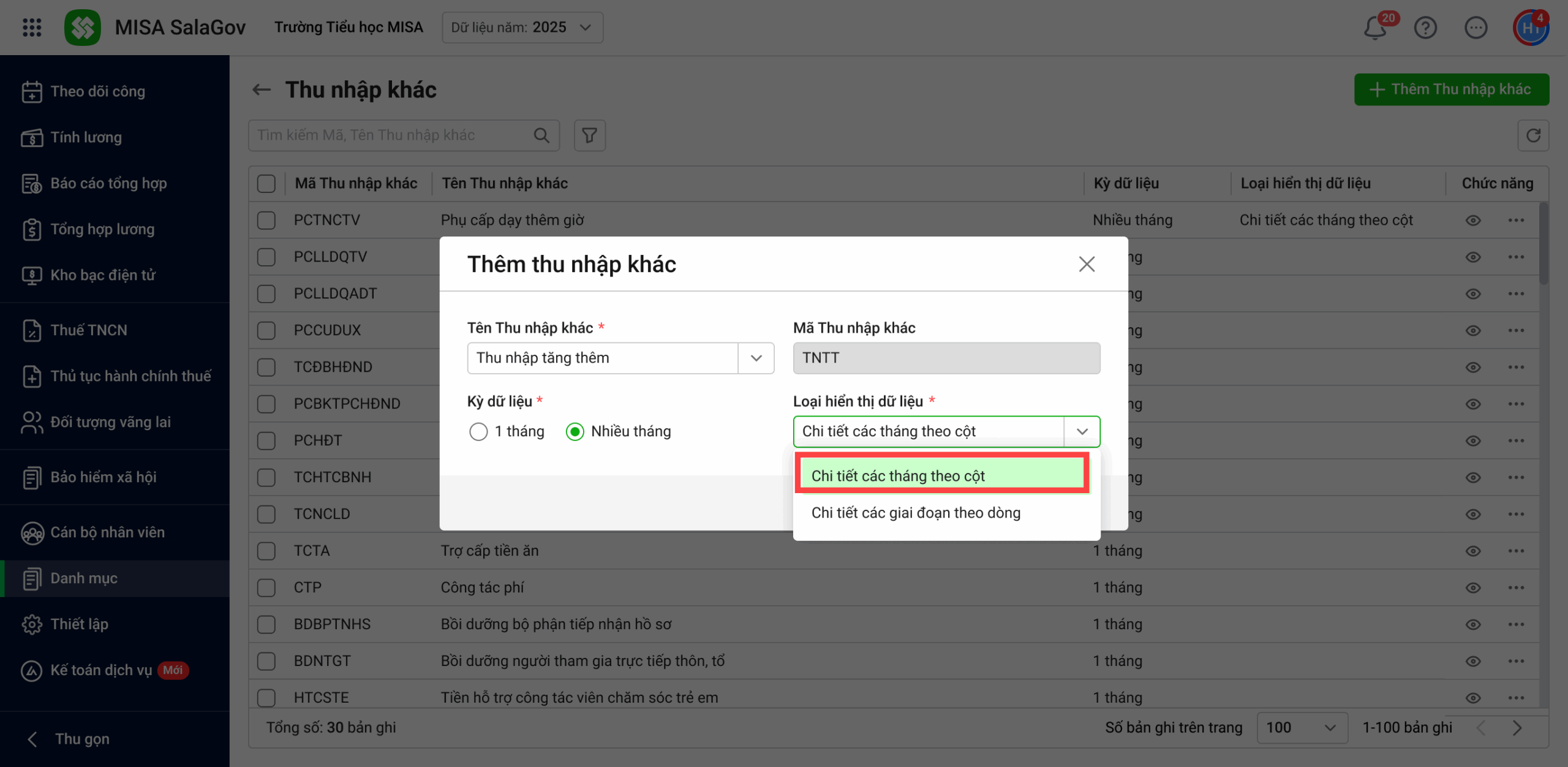Click the filter funnel icon

(x=589, y=135)
